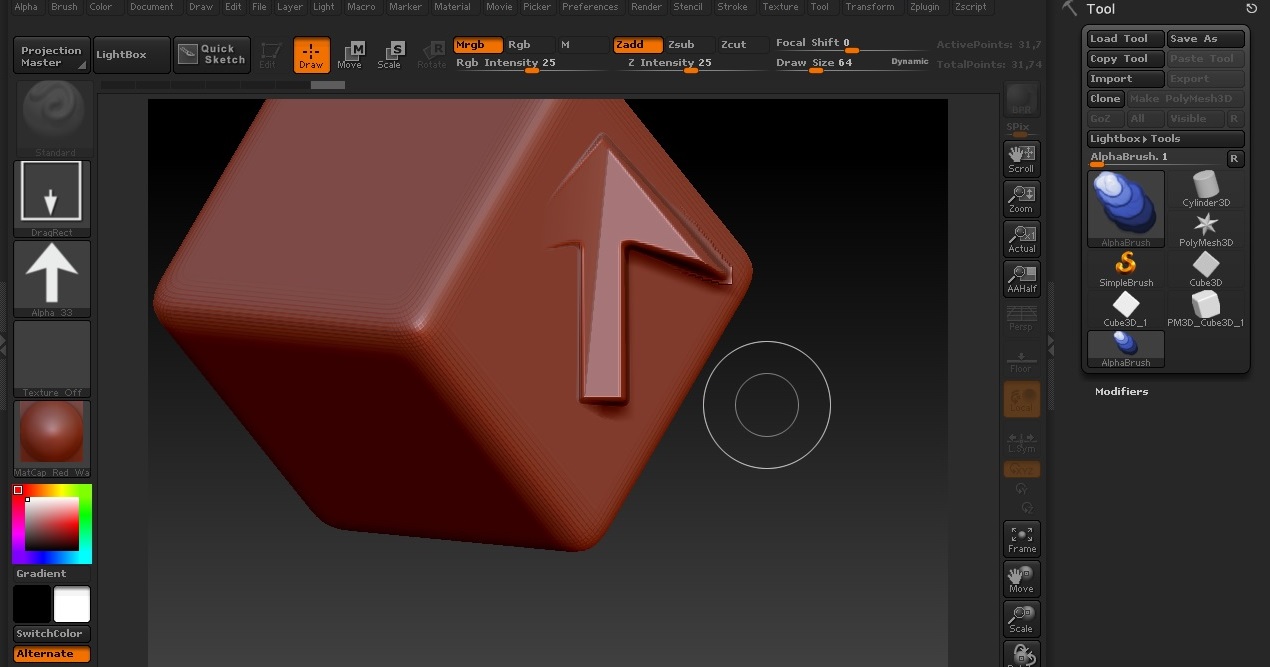Toggle Dynamic draw size
The height and width of the screenshot is (667, 1270).
(x=909, y=62)
